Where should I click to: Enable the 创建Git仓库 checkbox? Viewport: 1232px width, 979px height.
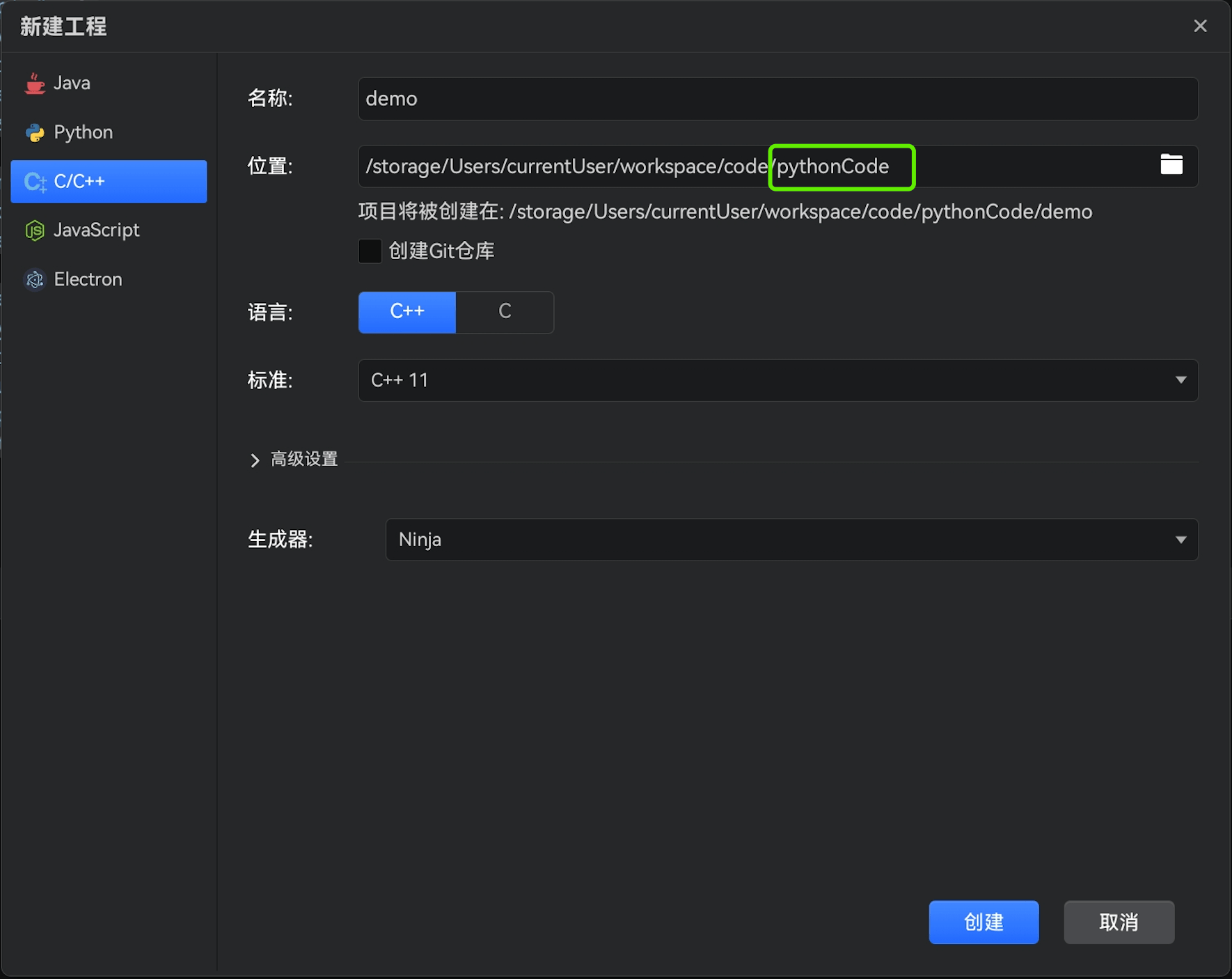370,251
